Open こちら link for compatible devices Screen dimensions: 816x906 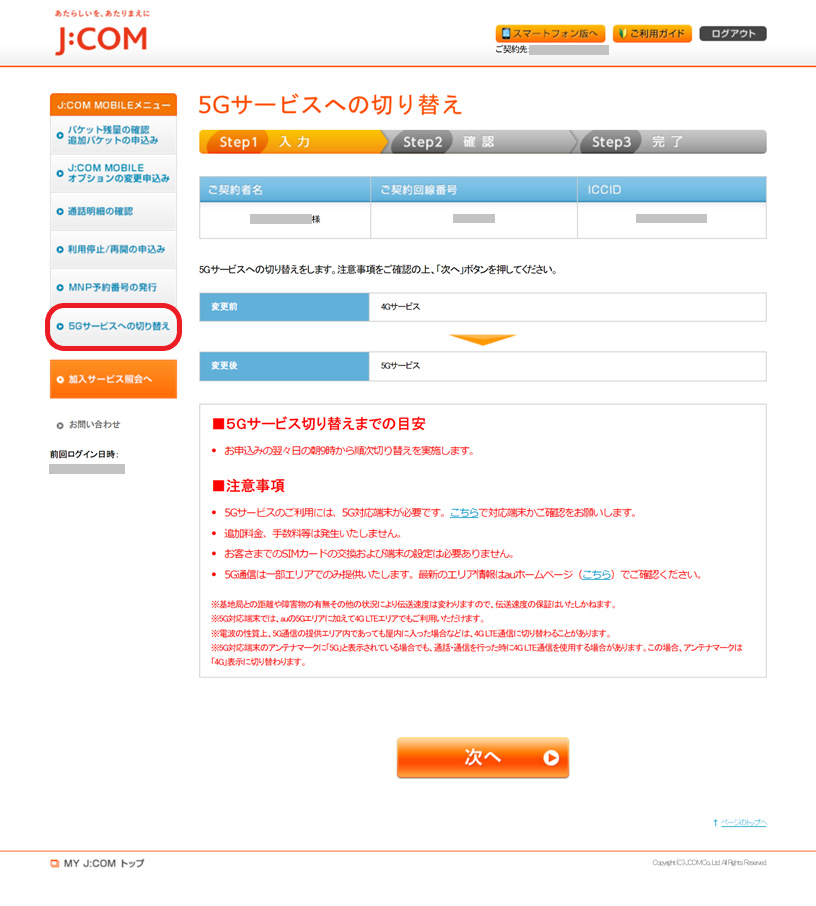(x=464, y=513)
